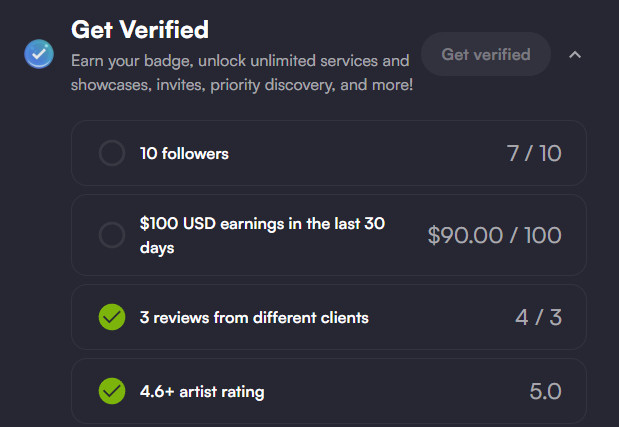
Task: Click the 5.0 rating value
Action: click(x=545, y=391)
